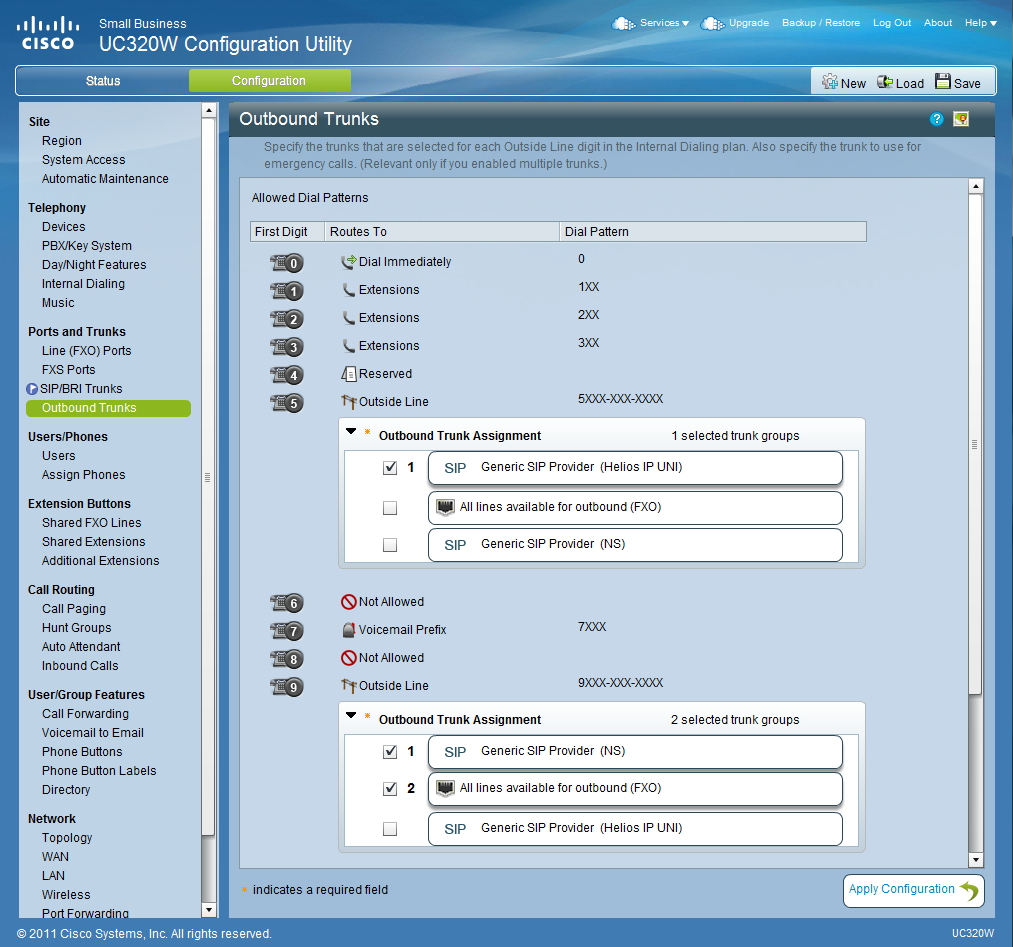Click the digit 5 phone icon
Image resolution: width=1013 pixels, height=947 pixels.
tap(286, 403)
